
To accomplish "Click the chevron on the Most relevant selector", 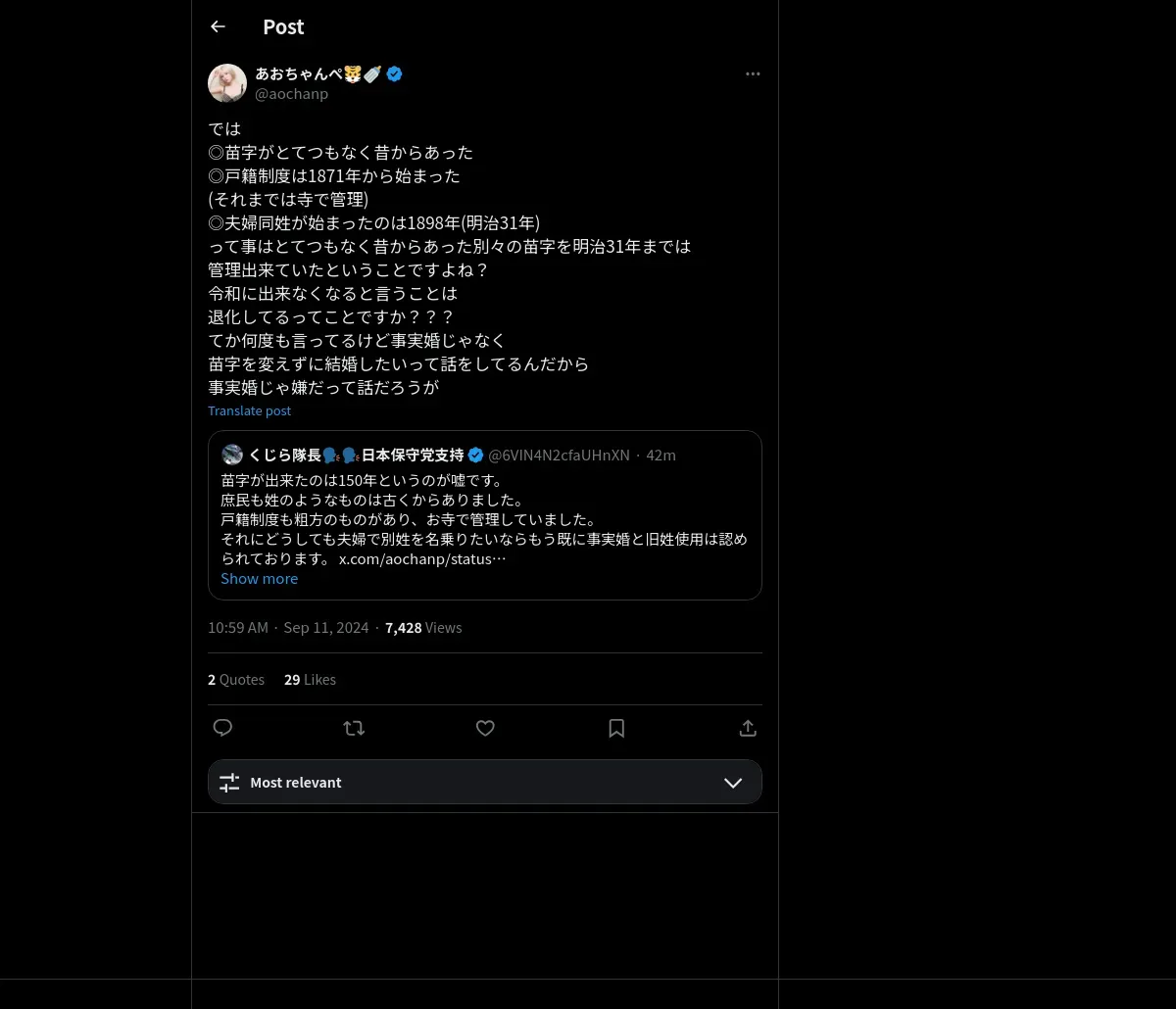I will pyautogui.click(x=733, y=783).
